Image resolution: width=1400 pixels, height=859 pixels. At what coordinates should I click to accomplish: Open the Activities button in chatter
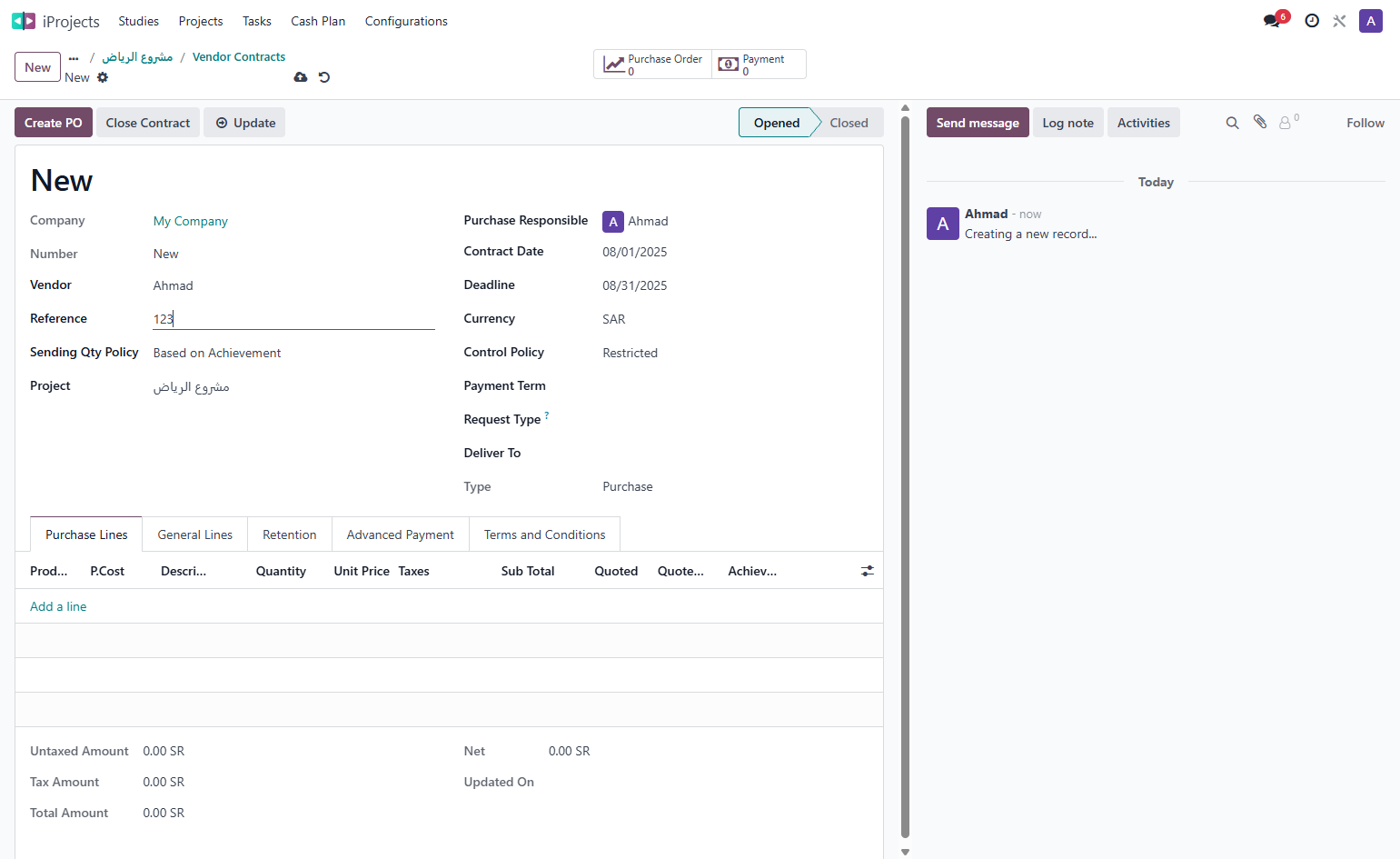(1144, 123)
